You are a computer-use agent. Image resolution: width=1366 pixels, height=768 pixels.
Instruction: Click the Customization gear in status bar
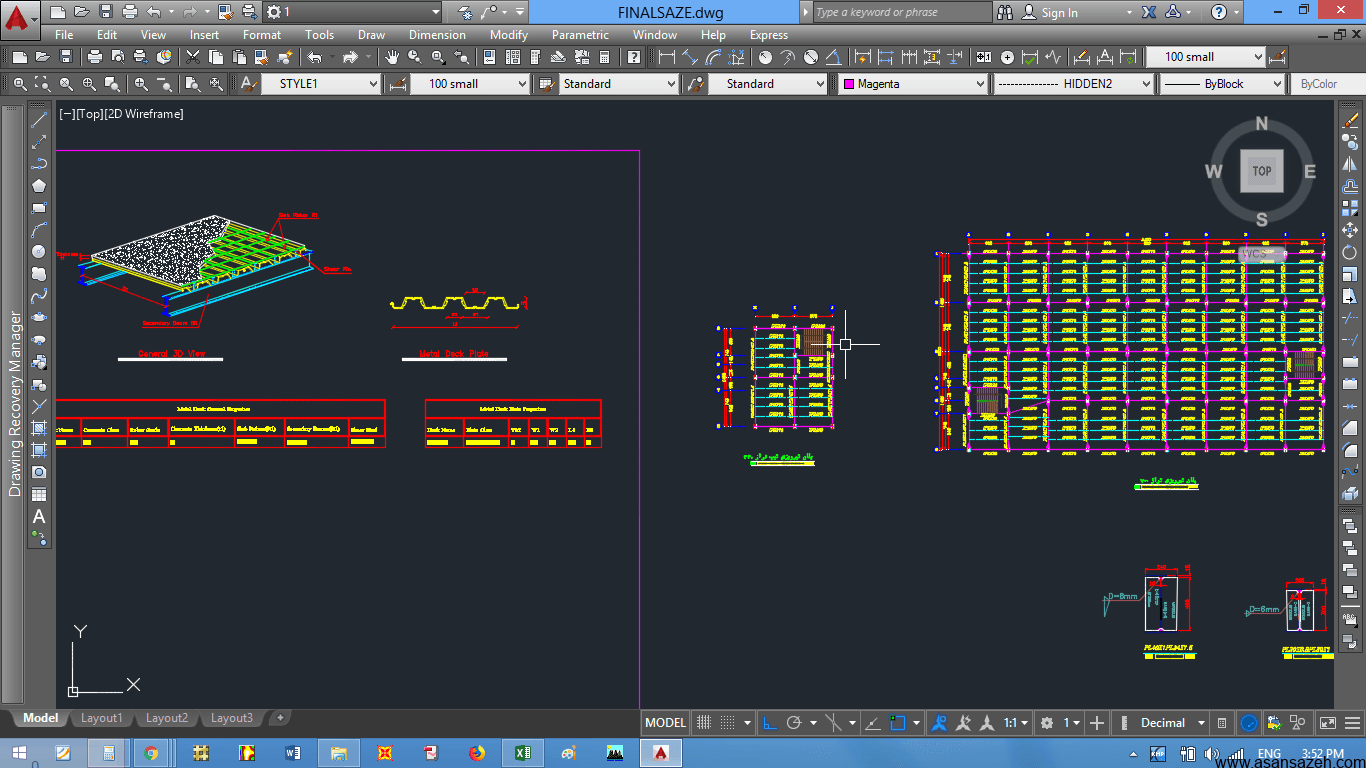pyautogui.click(x=1047, y=723)
